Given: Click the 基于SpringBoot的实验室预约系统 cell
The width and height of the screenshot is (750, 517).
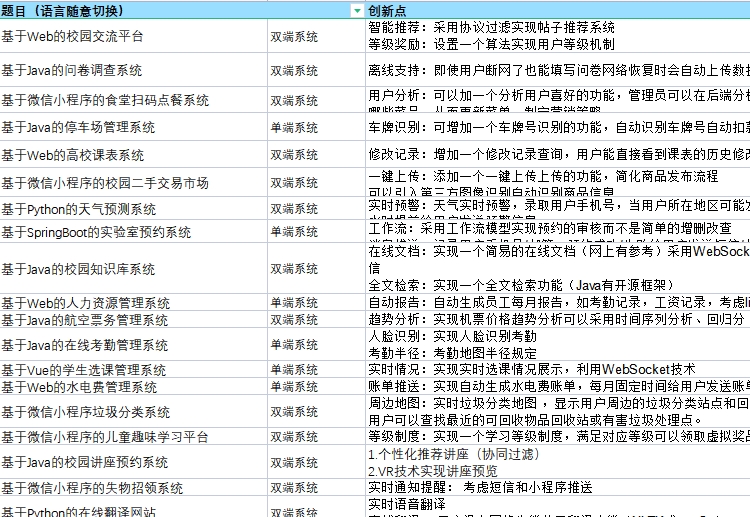Looking at the screenshot, I should pyautogui.click(x=132, y=232).
